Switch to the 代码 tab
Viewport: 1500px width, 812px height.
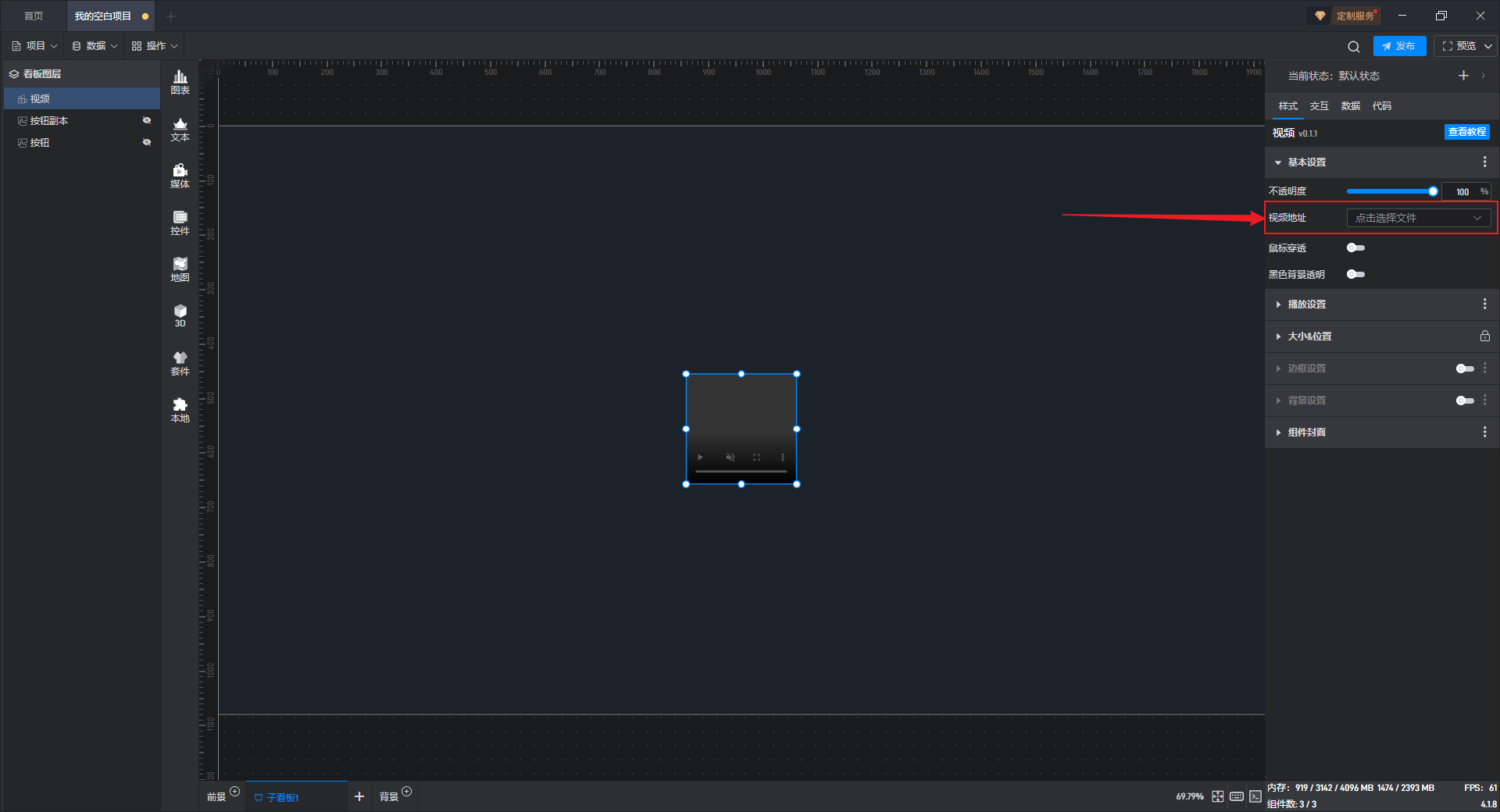tap(1381, 106)
